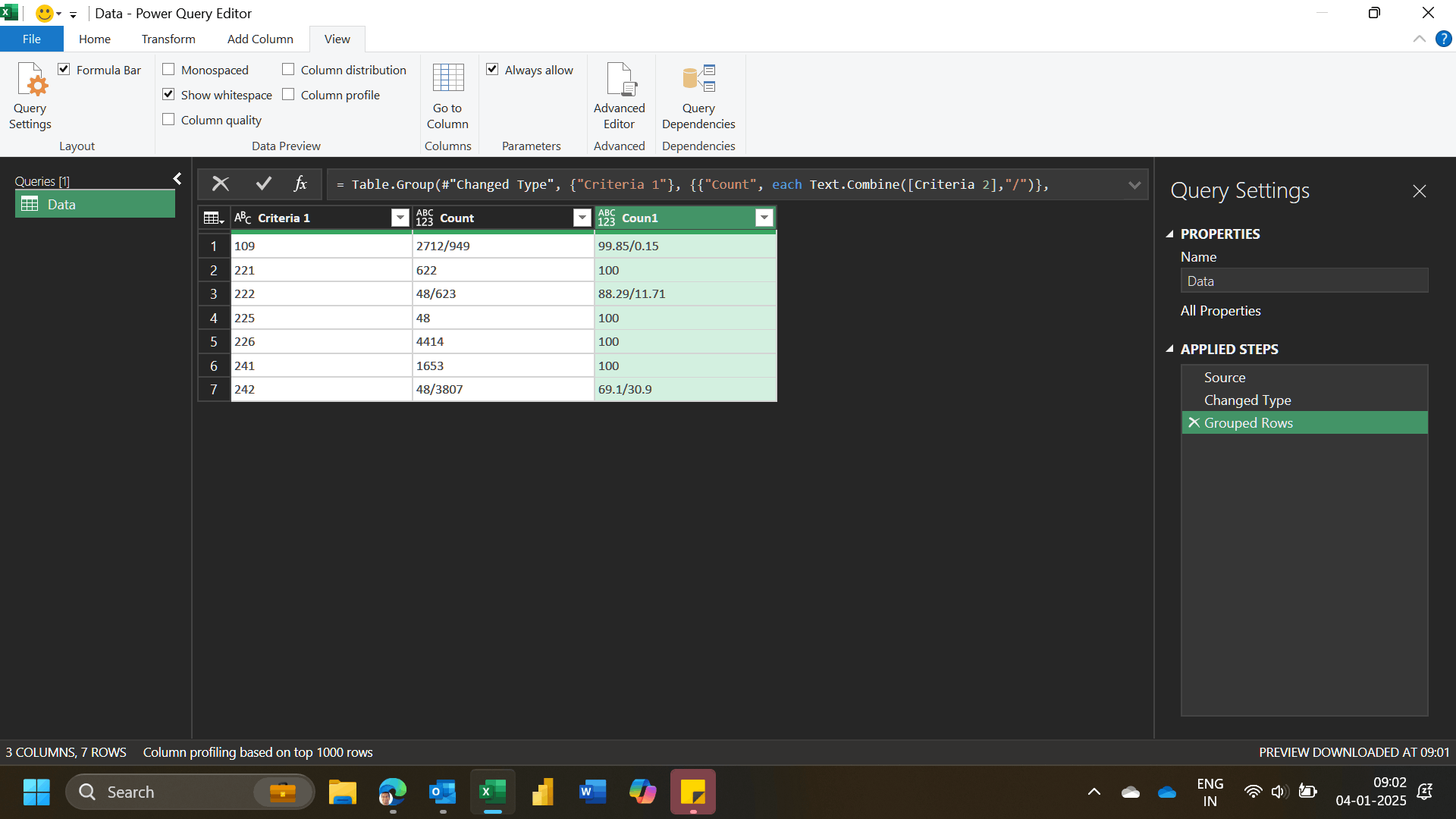Screen dimensions: 1456x819
Task: Enable Column profile checkbox
Action: pos(289,95)
